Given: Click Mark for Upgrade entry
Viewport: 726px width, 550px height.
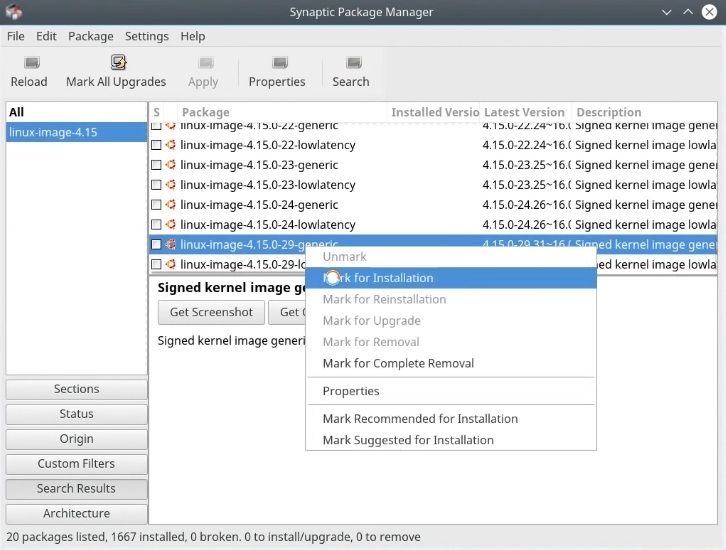Looking at the screenshot, I should pyautogui.click(x=451, y=320).
